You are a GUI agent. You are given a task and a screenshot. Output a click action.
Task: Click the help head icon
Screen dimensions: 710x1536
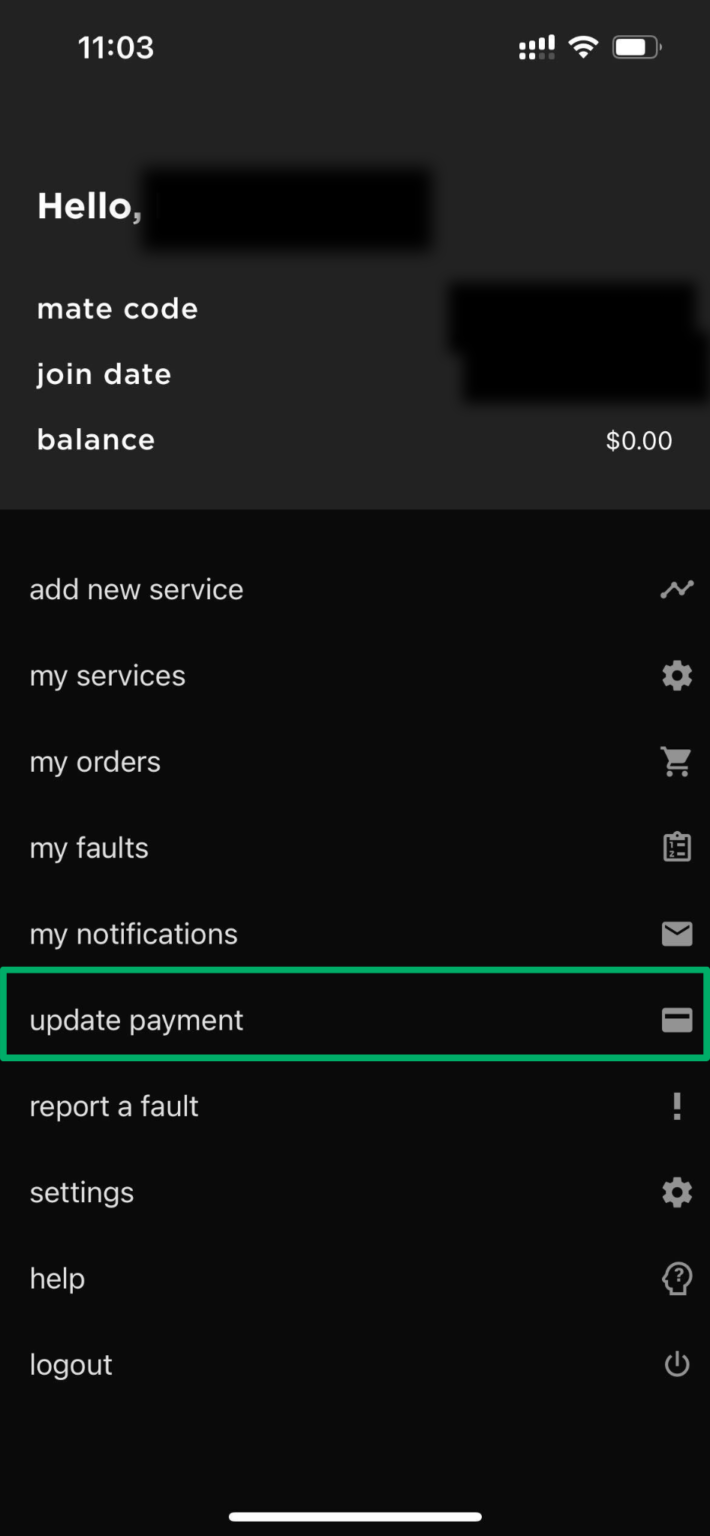click(x=676, y=1278)
